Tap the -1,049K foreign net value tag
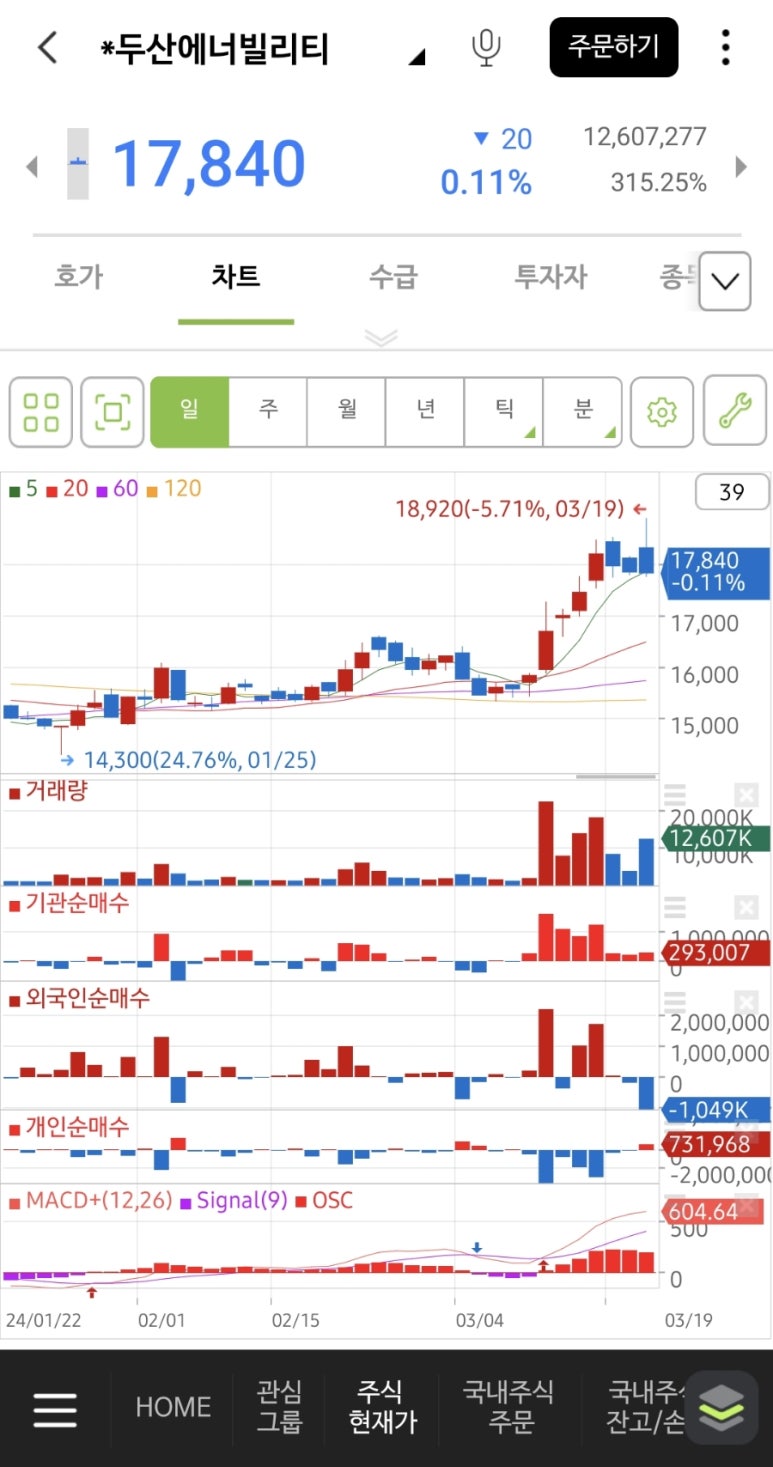Image resolution: width=773 pixels, height=1467 pixels. [x=716, y=1109]
